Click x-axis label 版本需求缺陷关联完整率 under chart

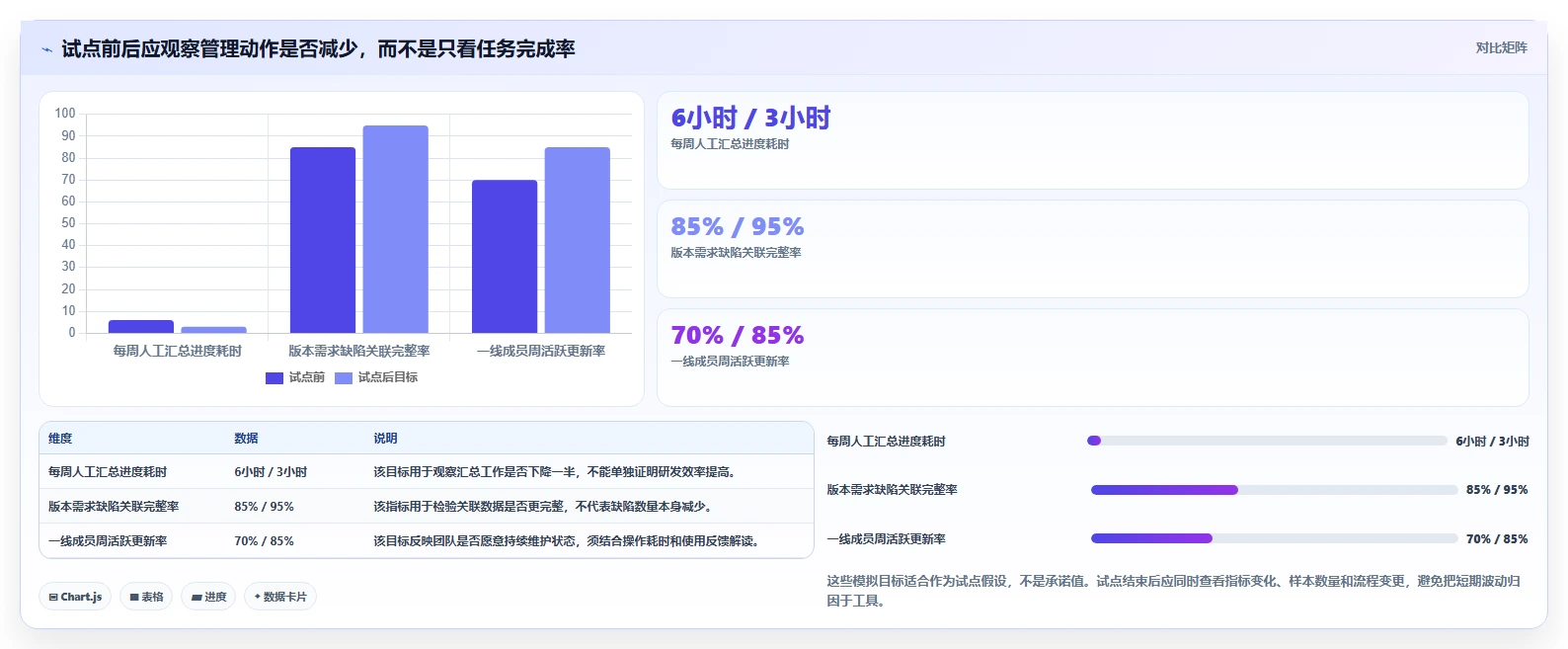click(359, 351)
